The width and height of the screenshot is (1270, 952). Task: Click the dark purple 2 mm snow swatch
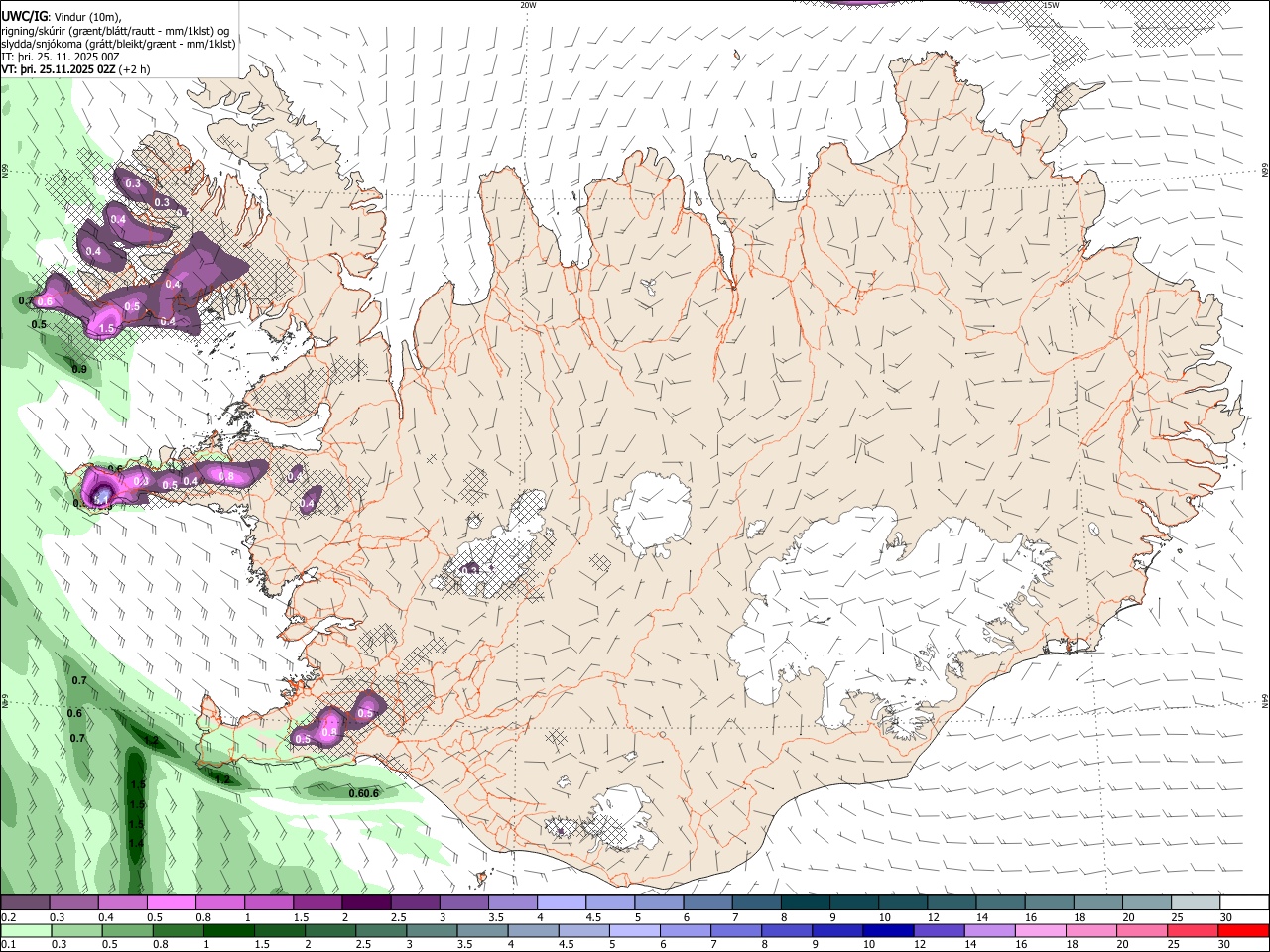(x=366, y=903)
